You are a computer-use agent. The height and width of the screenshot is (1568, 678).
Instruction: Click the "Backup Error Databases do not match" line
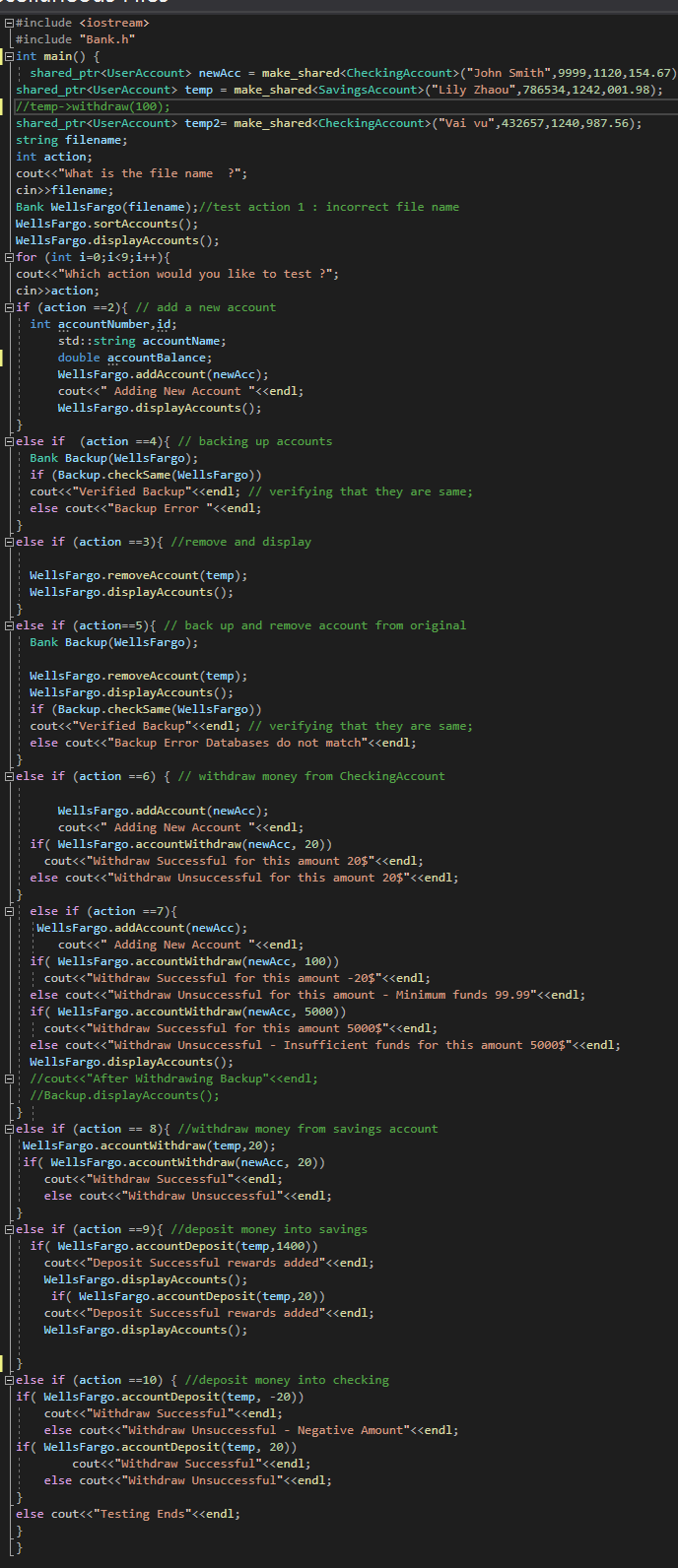223,743
